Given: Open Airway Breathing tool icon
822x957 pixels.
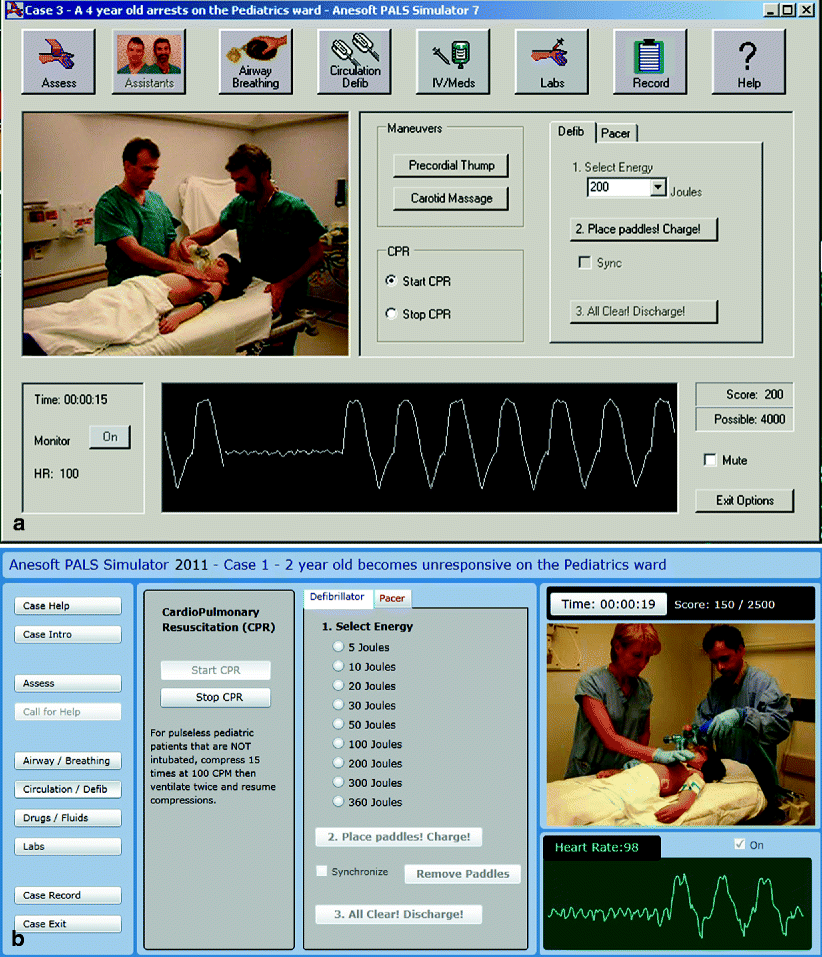Looking at the screenshot, I should [255, 61].
